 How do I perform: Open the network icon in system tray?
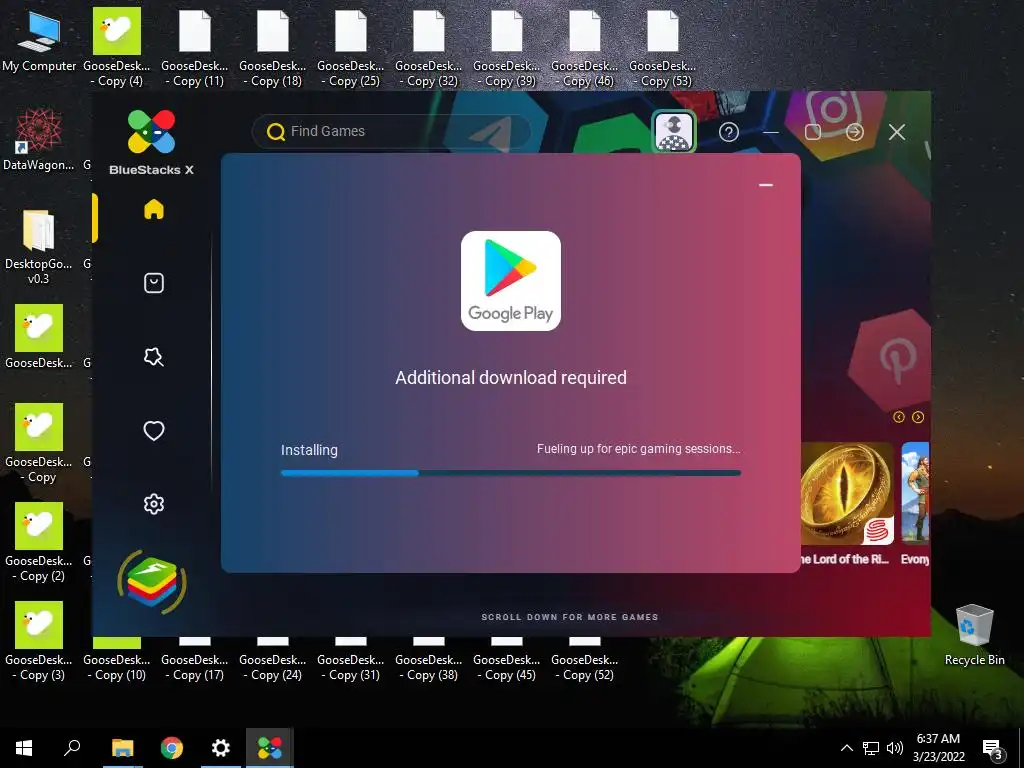pyautogui.click(x=871, y=748)
